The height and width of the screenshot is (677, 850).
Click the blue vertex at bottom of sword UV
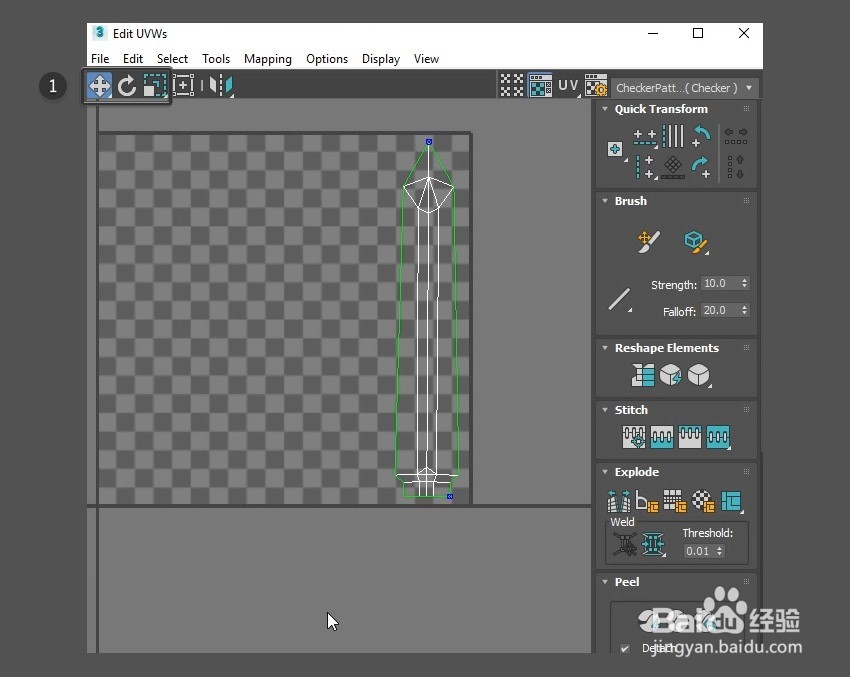click(449, 496)
